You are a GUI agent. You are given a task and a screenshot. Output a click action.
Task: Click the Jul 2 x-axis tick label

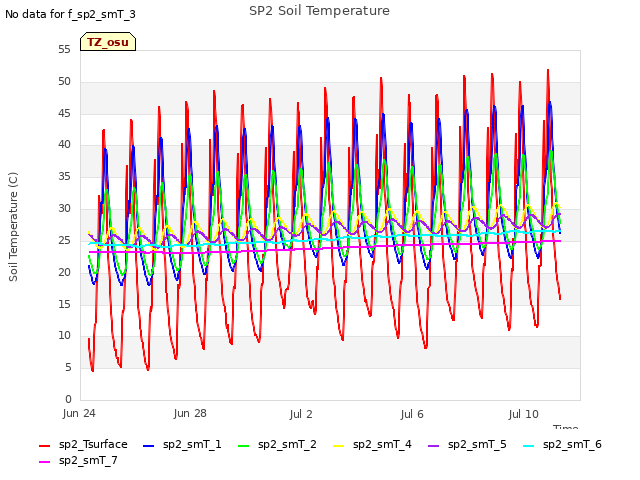[x=301, y=414]
